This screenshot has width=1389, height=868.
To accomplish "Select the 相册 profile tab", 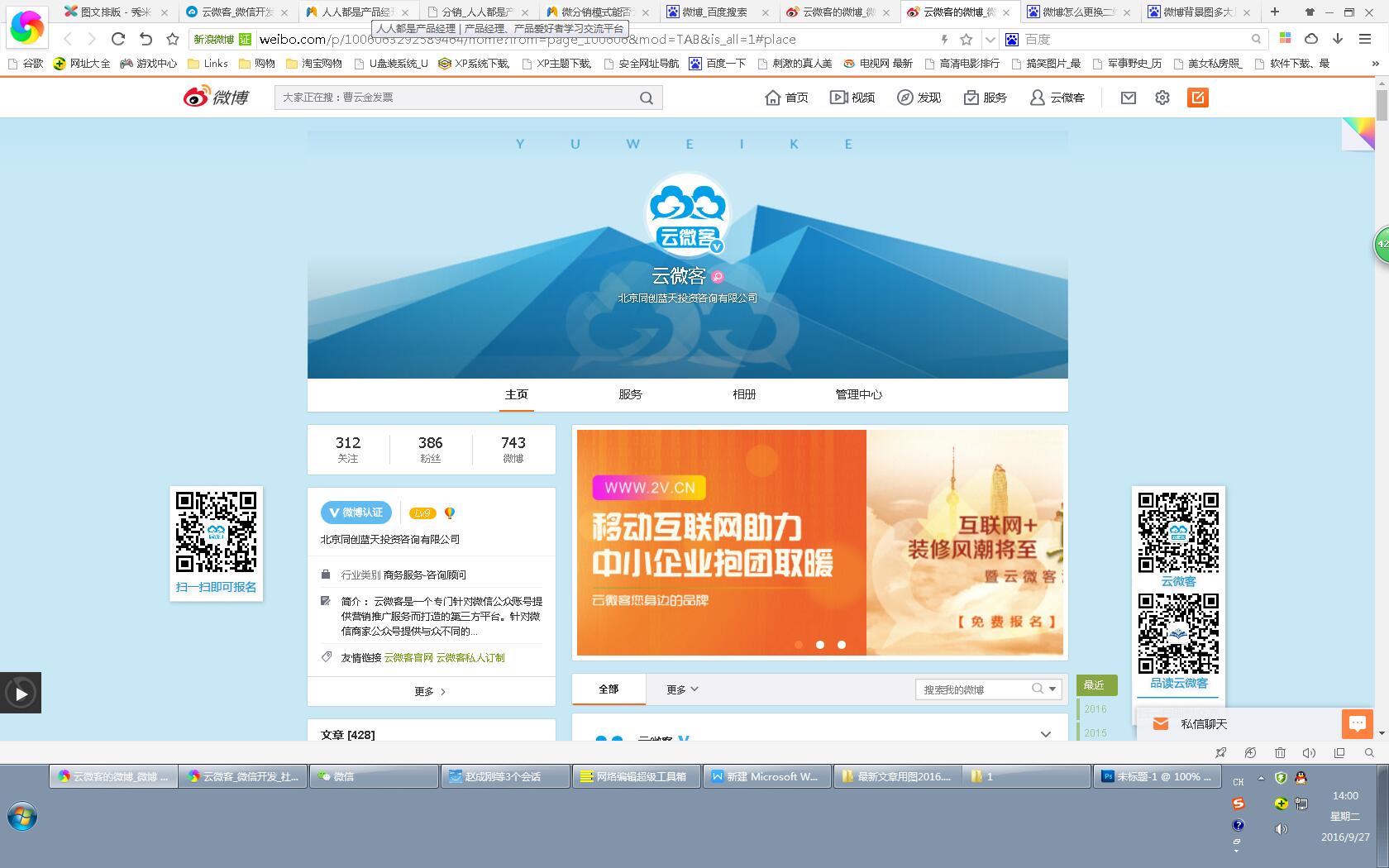I will 744,394.
